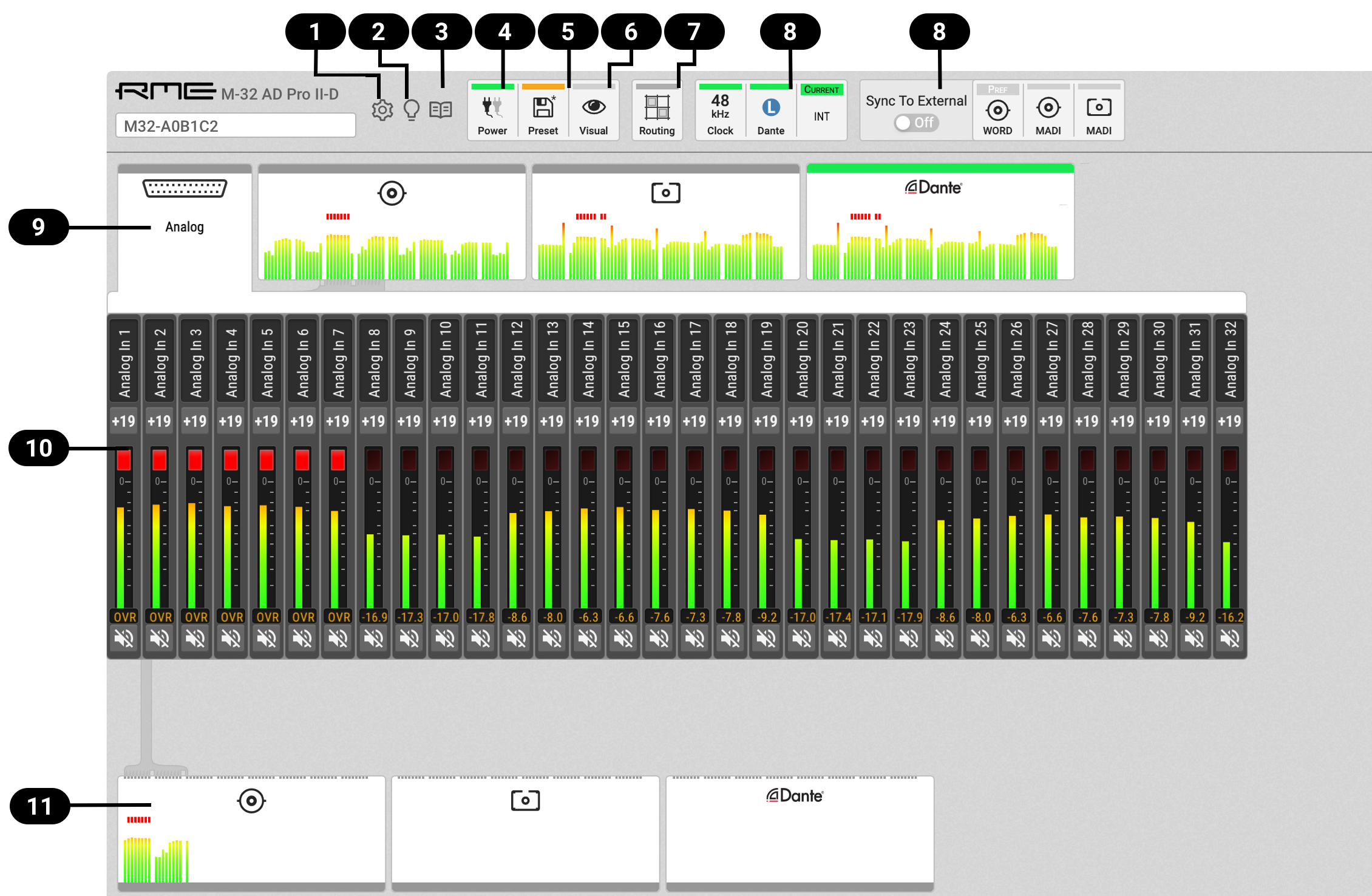Screen dimensions: 1372x896
Task: Select the Dante output tab
Action: (800, 833)
